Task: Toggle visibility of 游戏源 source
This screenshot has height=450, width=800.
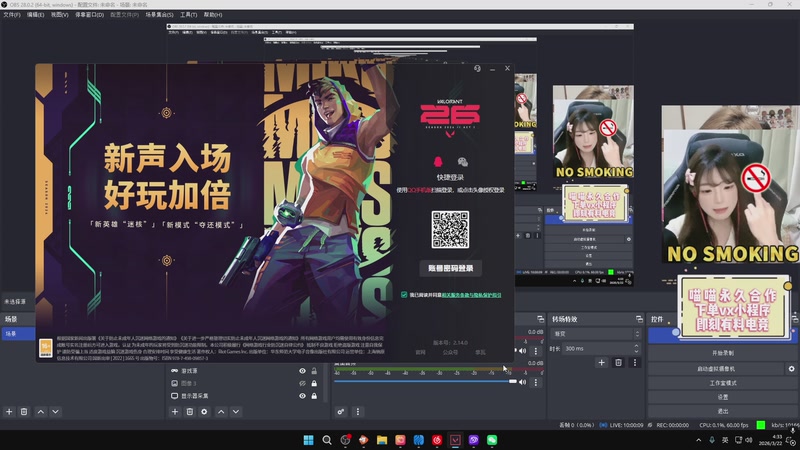Action: point(302,370)
